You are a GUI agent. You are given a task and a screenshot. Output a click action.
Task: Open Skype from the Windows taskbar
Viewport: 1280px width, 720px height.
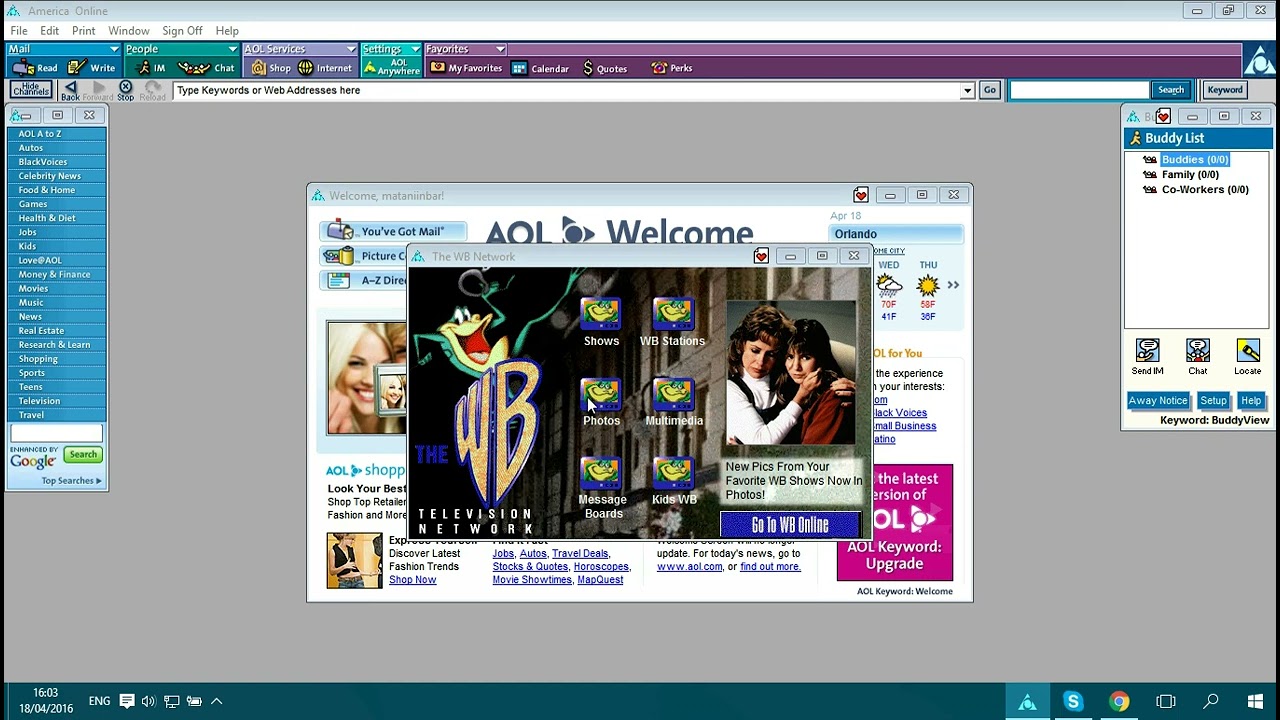click(1073, 702)
